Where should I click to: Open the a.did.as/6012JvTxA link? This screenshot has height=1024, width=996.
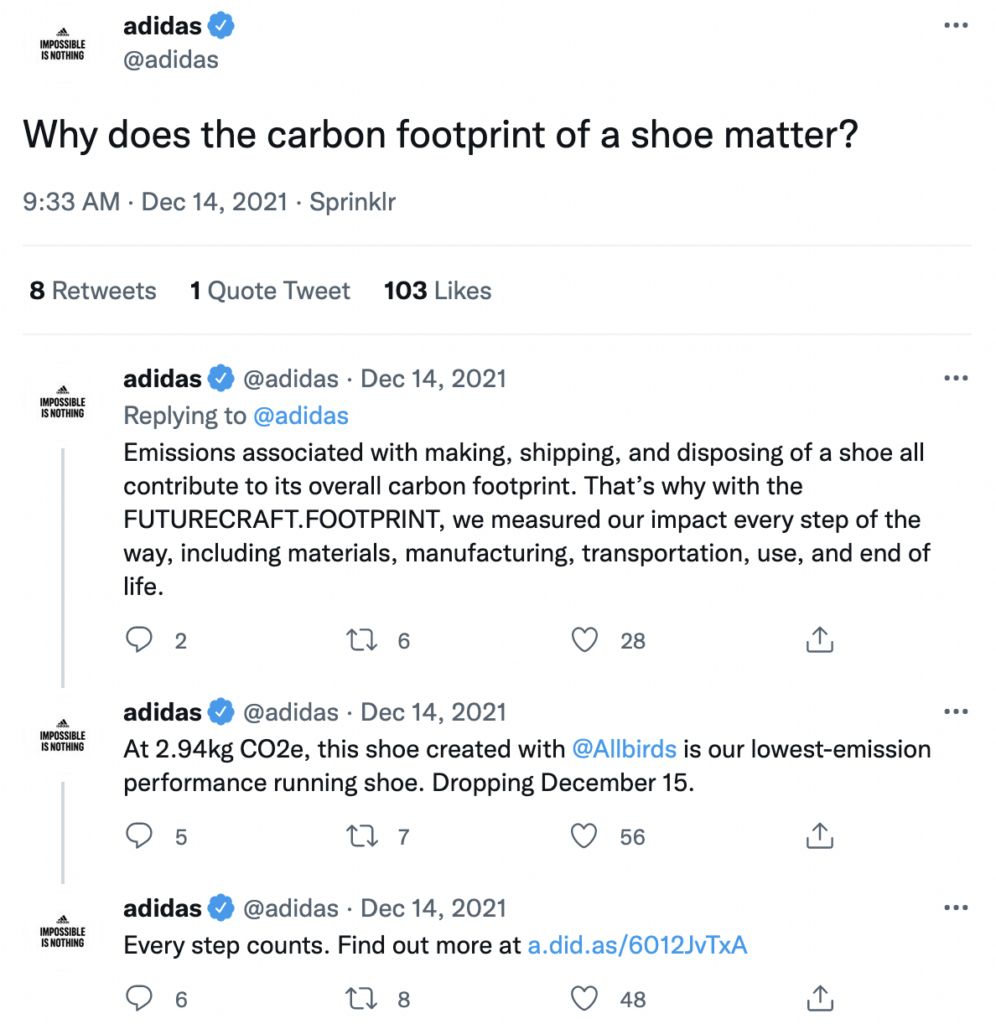[638, 945]
